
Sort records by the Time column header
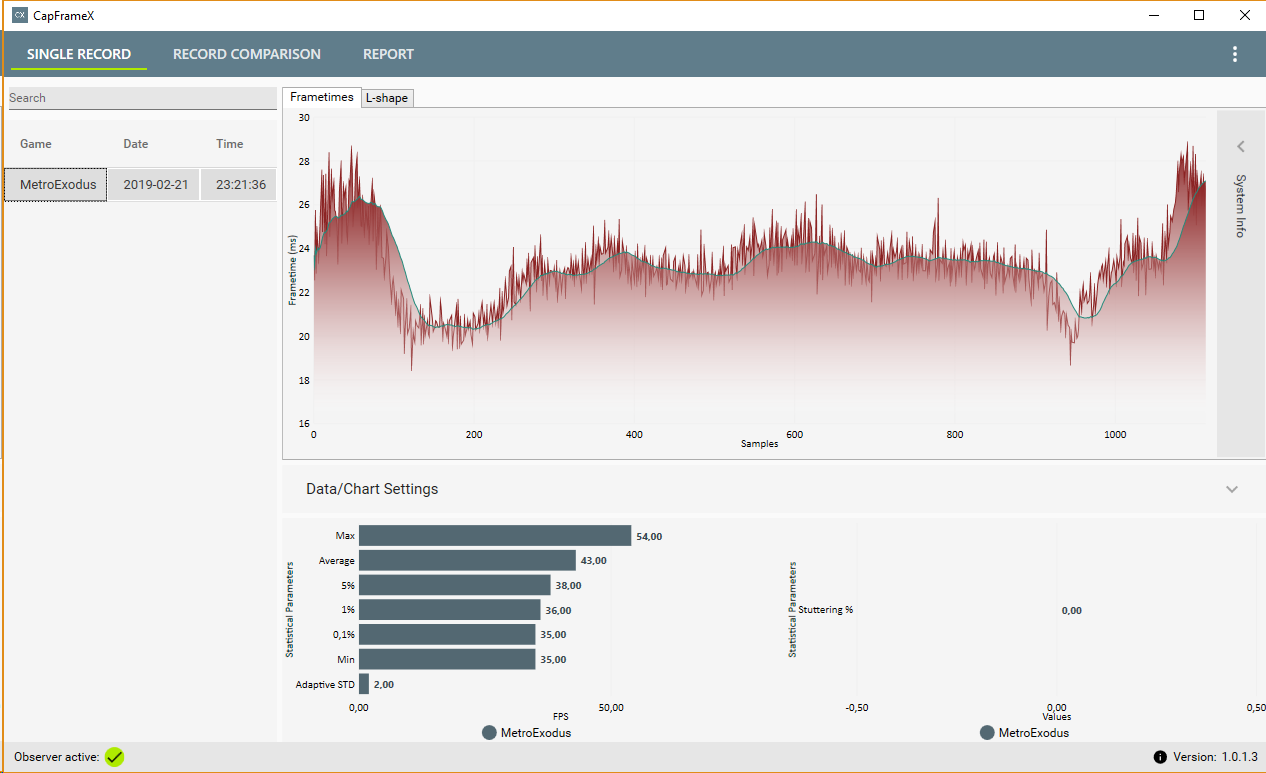pos(230,144)
